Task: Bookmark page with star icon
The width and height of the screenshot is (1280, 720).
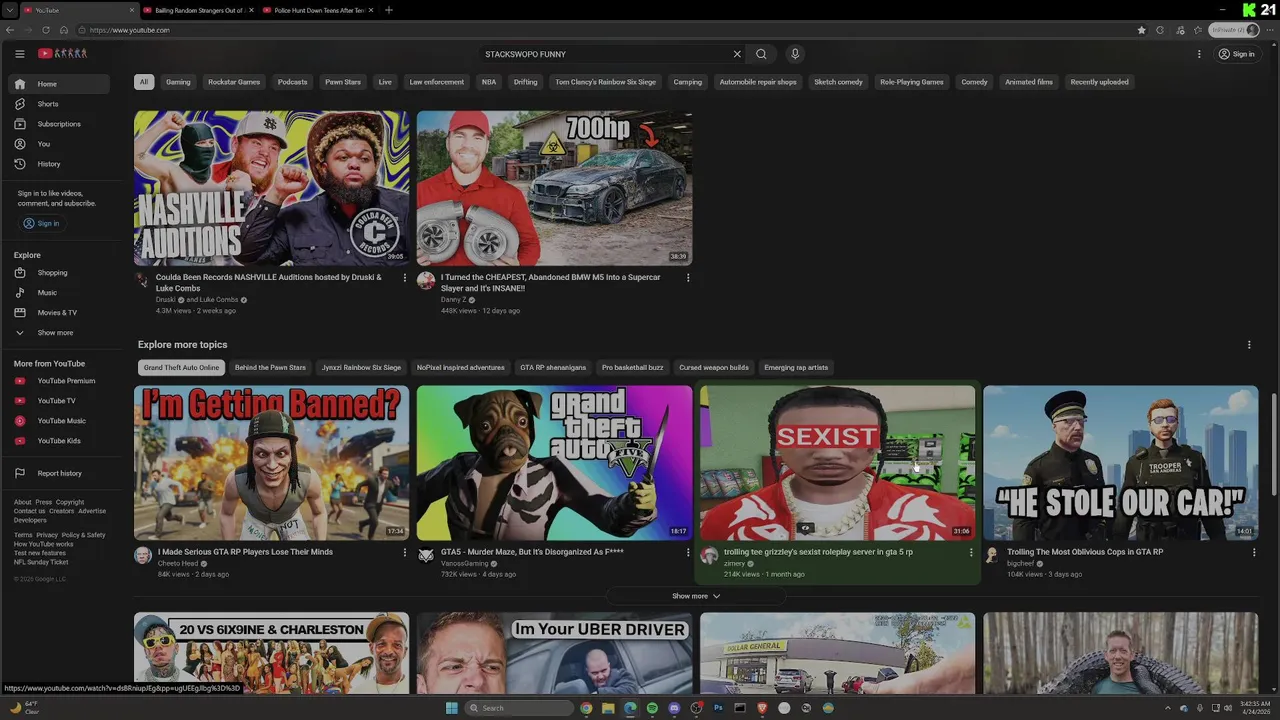Action: (1141, 30)
